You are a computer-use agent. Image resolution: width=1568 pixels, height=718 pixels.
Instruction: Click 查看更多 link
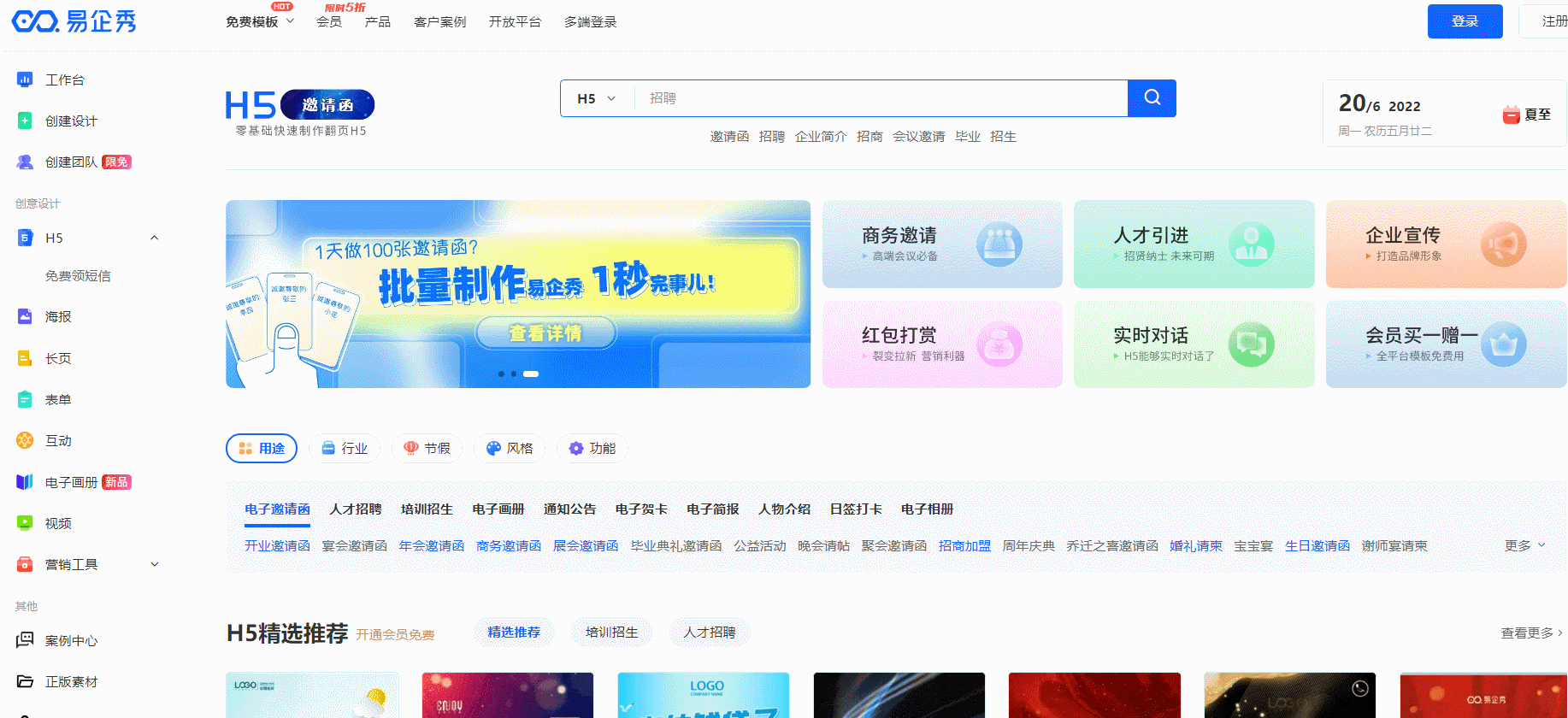coord(1532,633)
